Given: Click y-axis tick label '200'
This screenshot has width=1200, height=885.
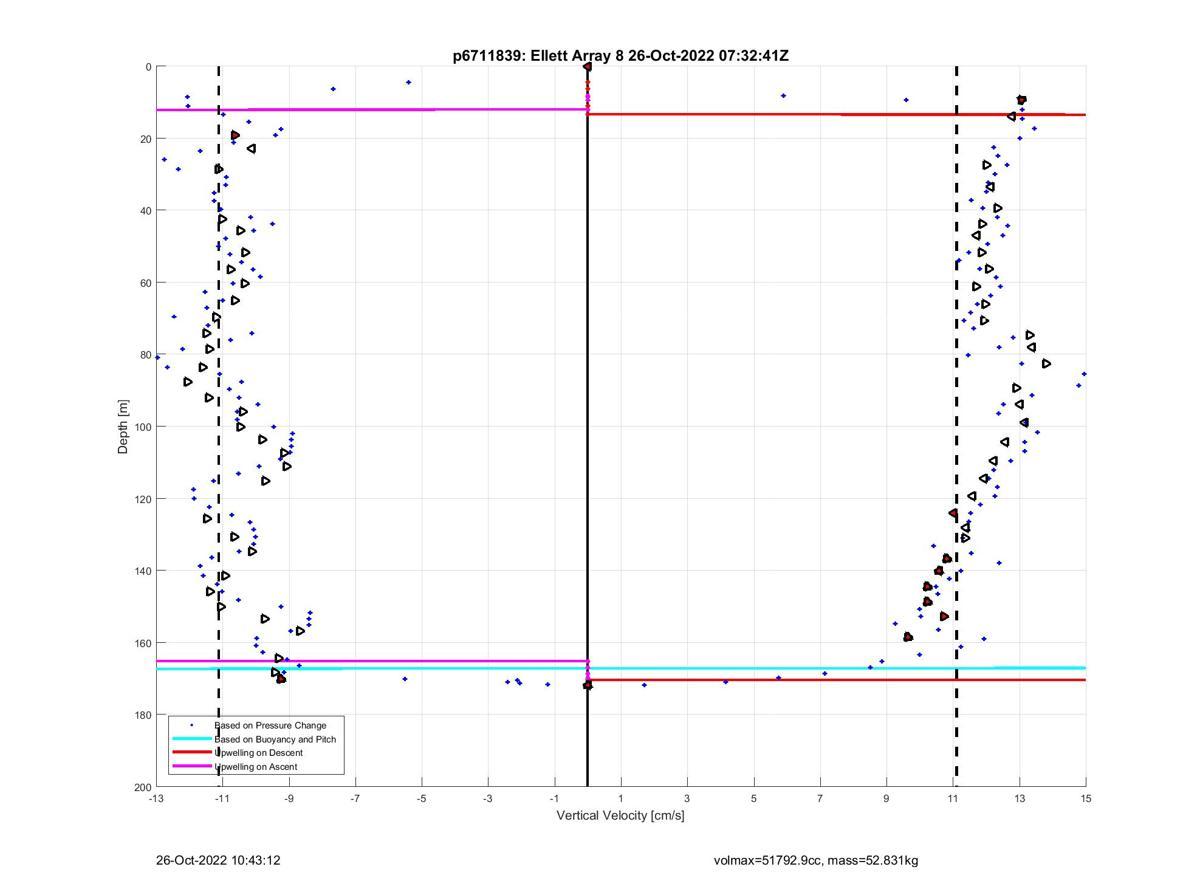Looking at the screenshot, I should (142, 787).
